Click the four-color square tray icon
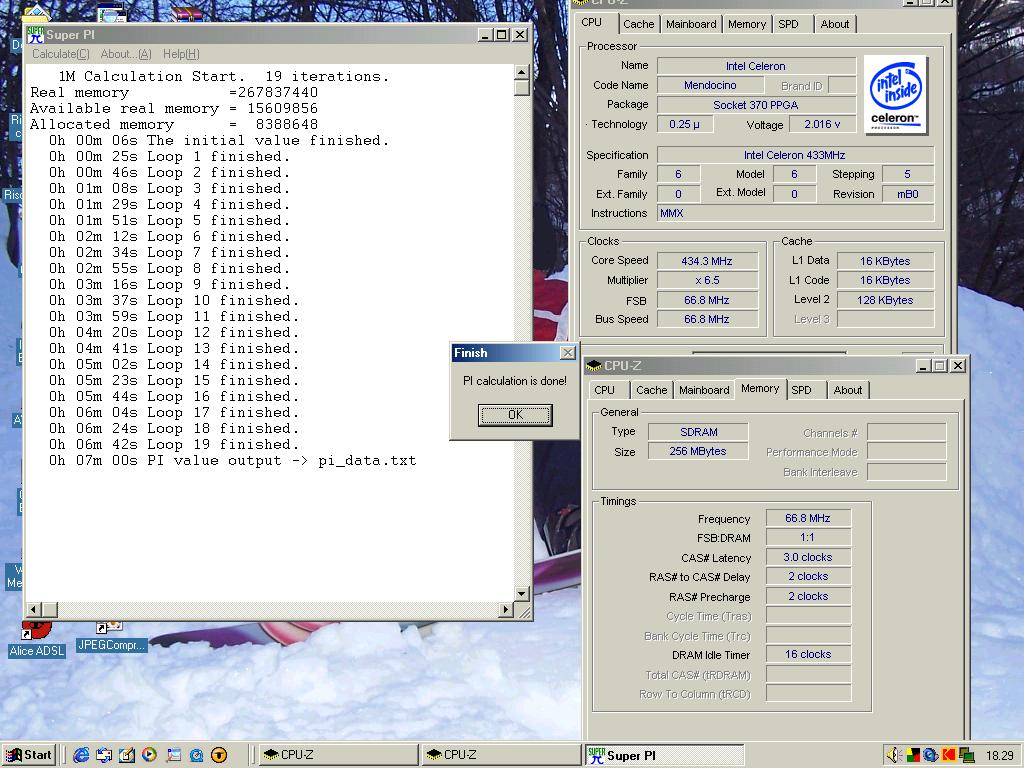The width and height of the screenshot is (1024, 768). tap(912, 755)
